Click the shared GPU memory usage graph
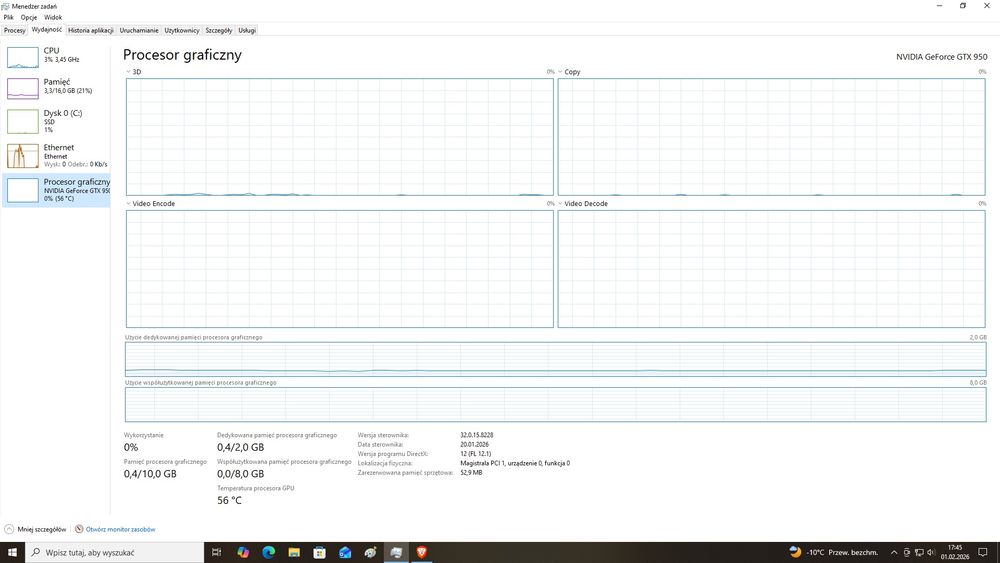1000x563 pixels. [x=555, y=404]
